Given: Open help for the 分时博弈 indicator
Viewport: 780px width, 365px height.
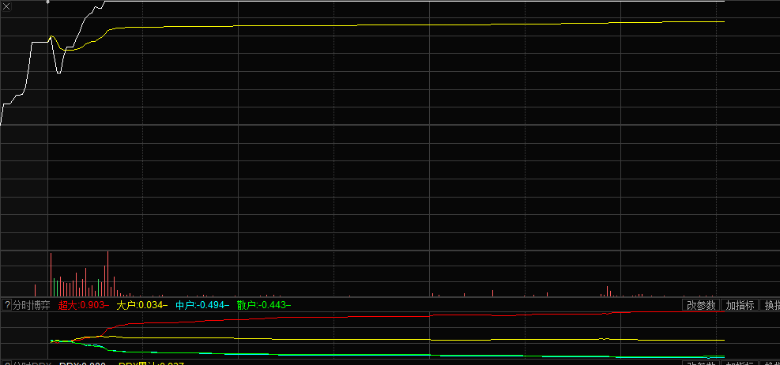Looking at the screenshot, I should (6, 305).
